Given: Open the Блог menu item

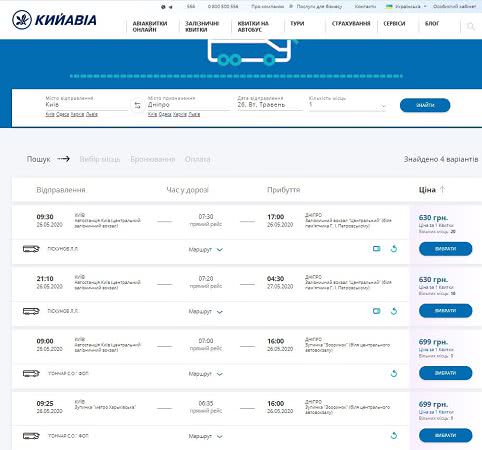Looking at the screenshot, I should [432, 23].
